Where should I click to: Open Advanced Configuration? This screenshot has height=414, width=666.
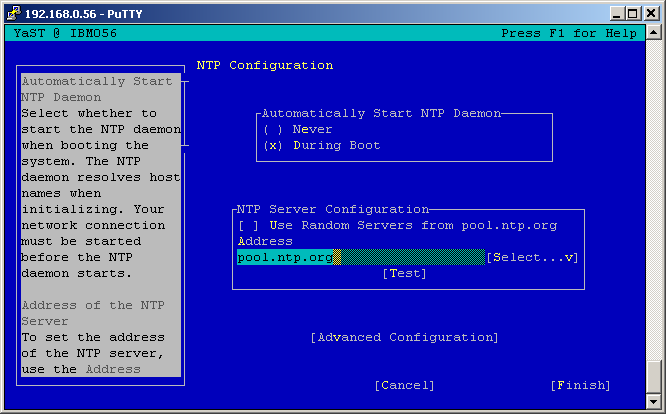pos(404,337)
